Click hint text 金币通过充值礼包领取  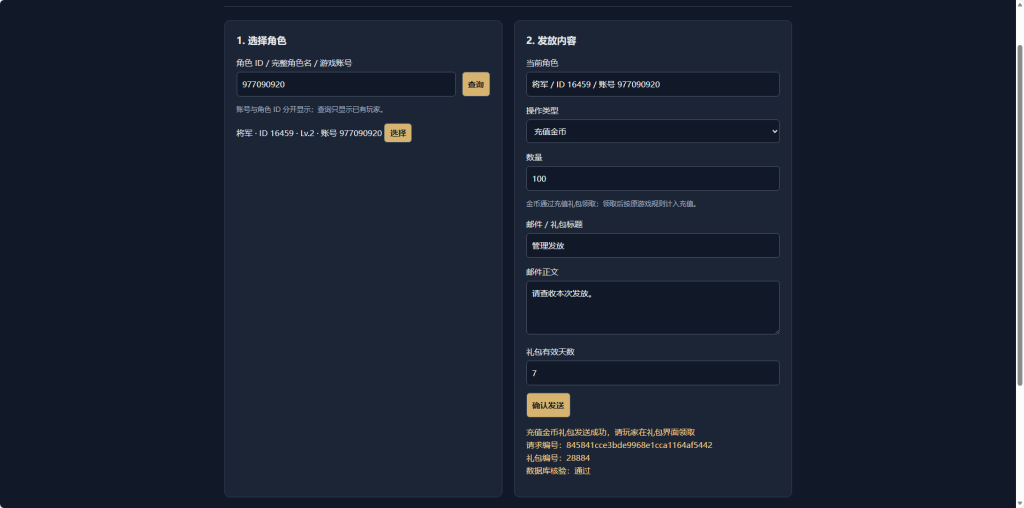(x=612, y=204)
